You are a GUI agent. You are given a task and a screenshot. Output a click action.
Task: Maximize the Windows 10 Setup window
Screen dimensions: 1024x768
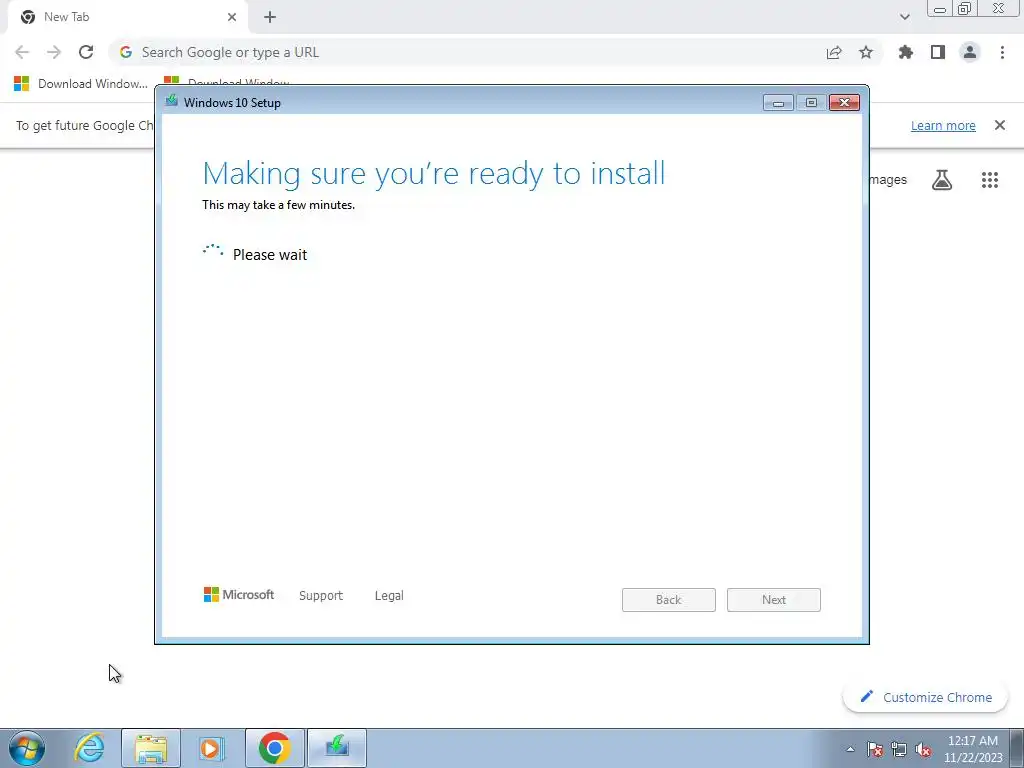(811, 103)
